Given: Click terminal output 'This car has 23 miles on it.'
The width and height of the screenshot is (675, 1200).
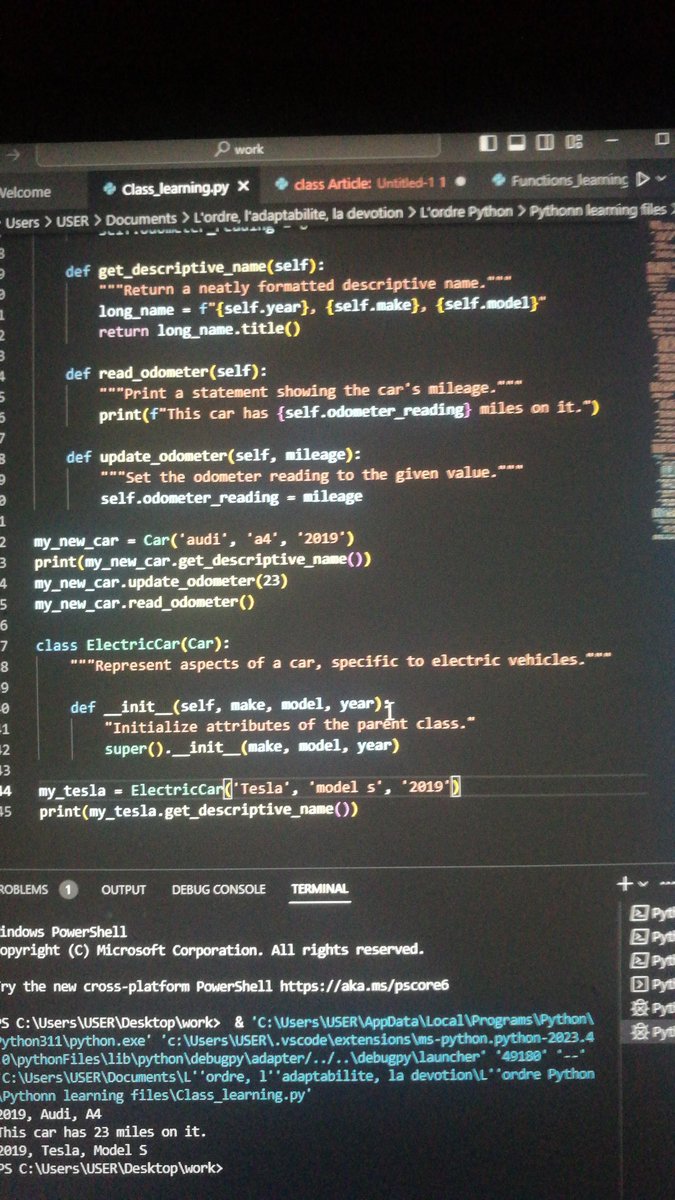Looking at the screenshot, I should (x=103, y=1132).
